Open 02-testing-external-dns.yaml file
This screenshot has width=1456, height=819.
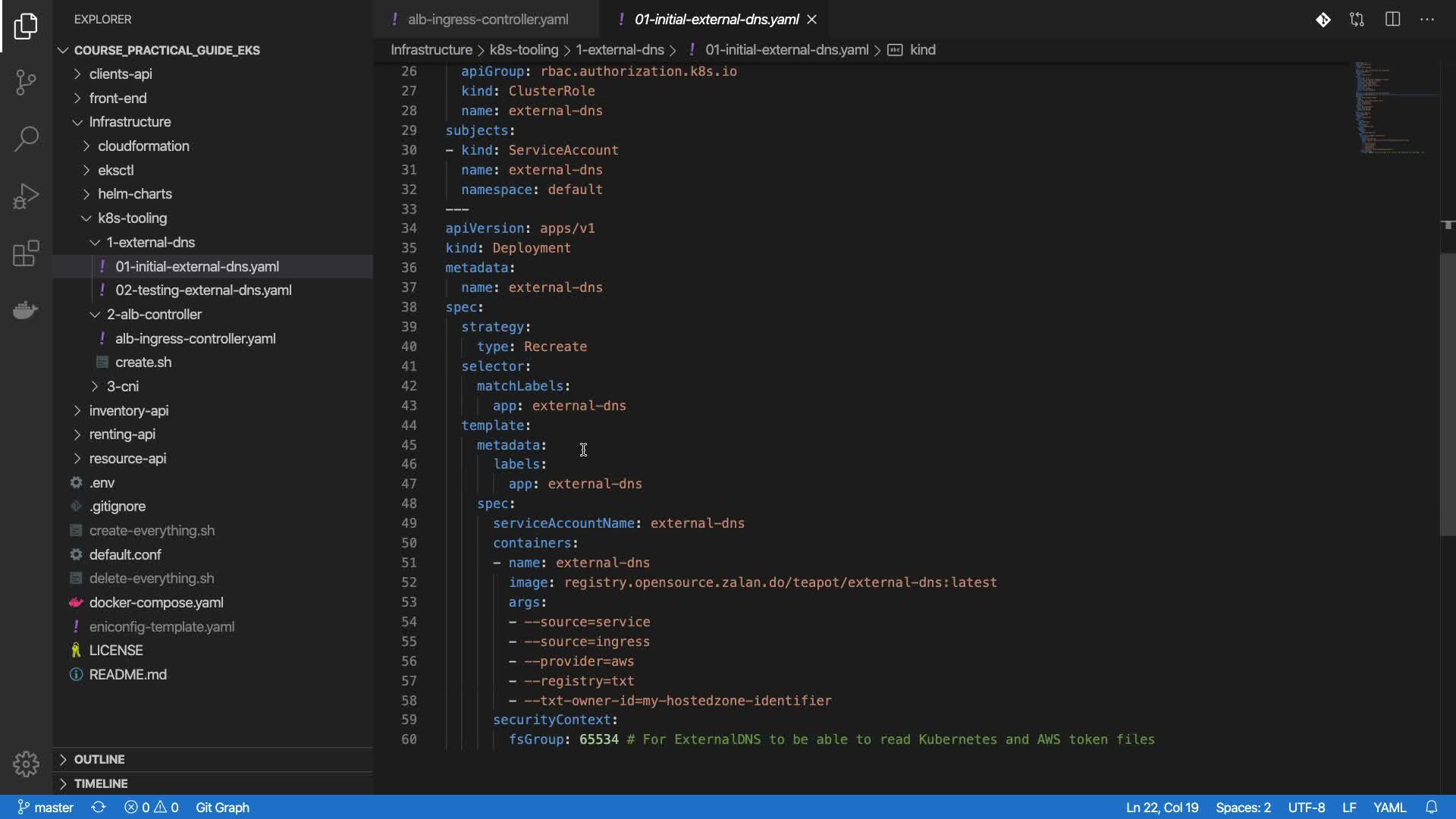(x=203, y=290)
